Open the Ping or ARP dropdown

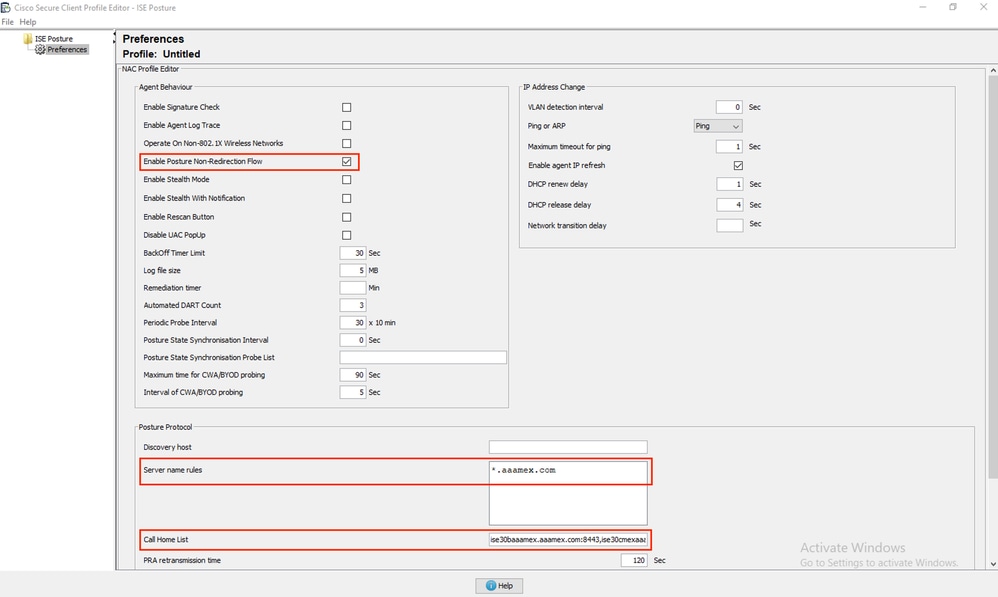pos(717,126)
